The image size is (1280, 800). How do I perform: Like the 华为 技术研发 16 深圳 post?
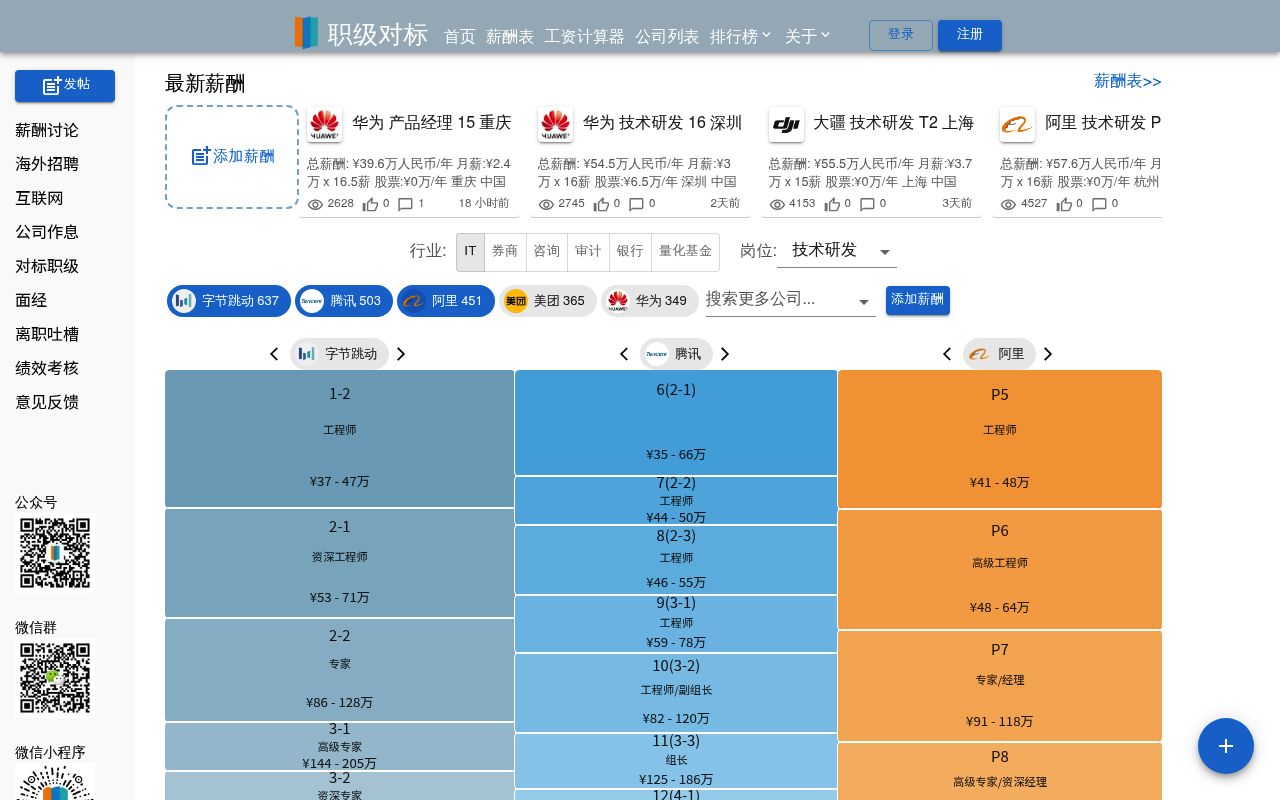click(601, 204)
